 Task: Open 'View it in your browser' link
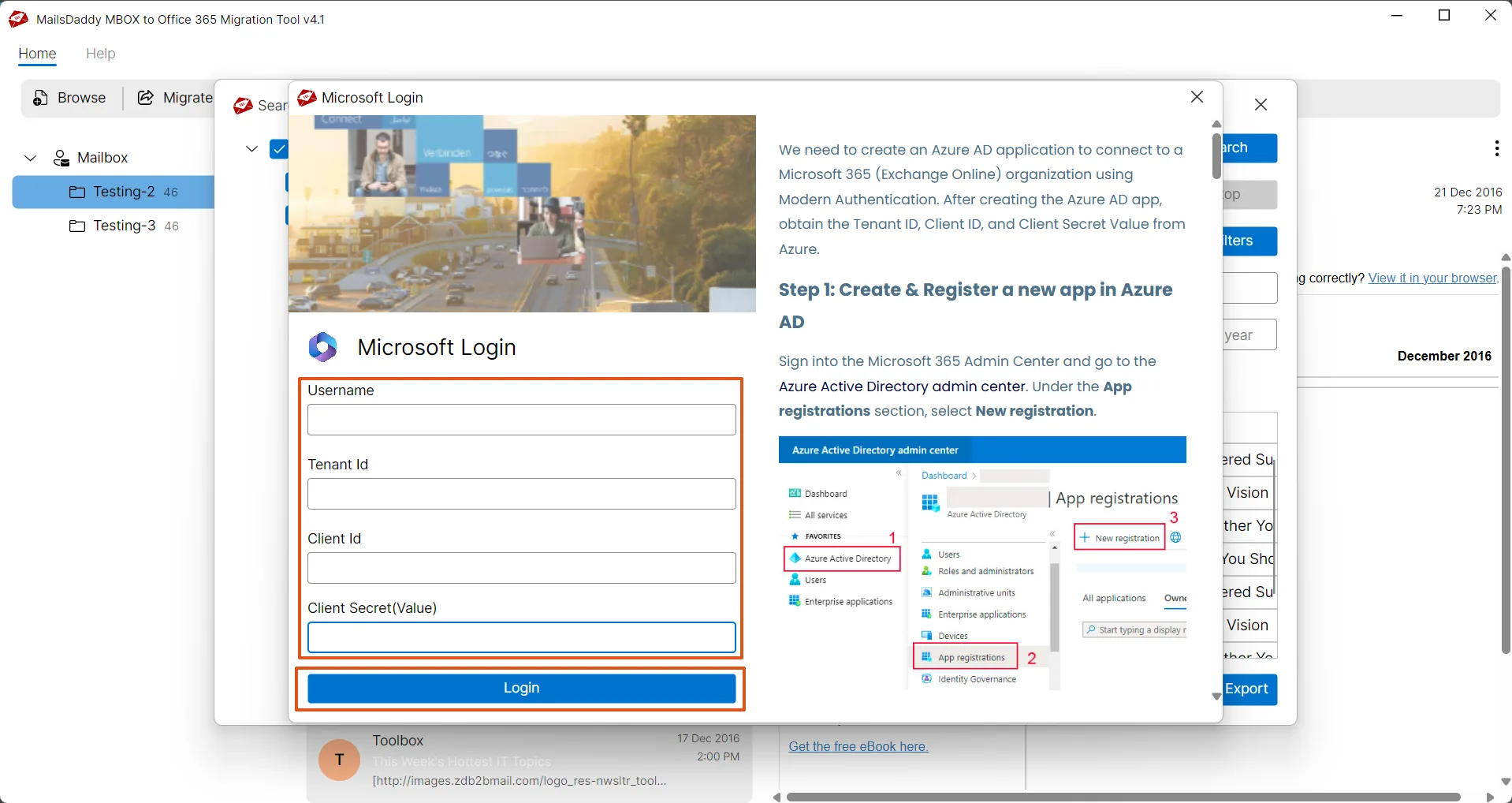1432,278
